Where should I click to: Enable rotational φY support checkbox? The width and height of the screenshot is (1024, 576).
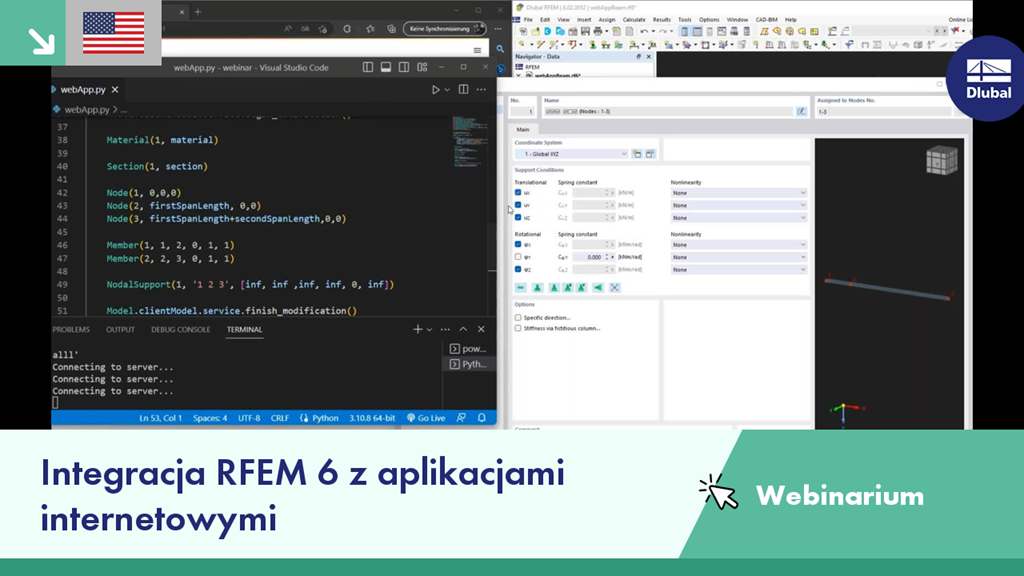(x=518, y=257)
